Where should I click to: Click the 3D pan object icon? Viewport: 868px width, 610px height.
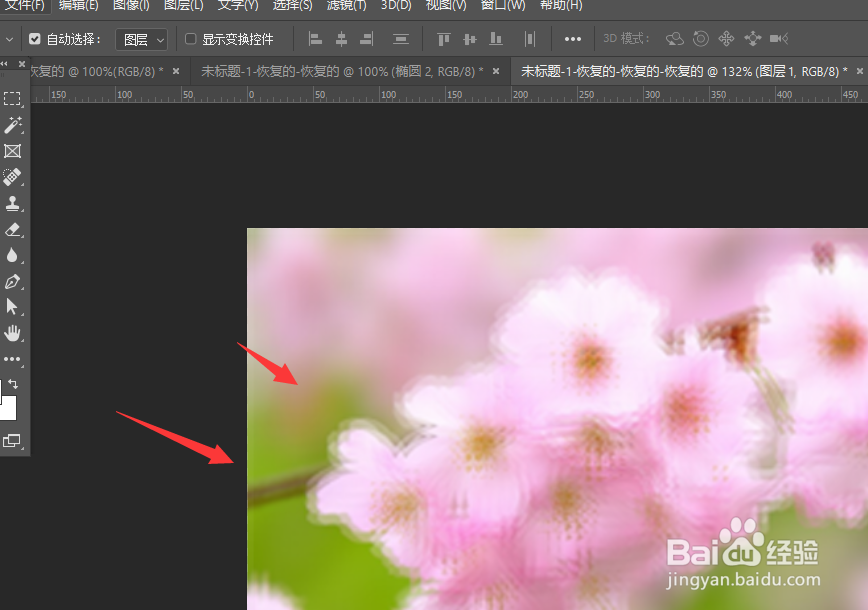pos(726,39)
